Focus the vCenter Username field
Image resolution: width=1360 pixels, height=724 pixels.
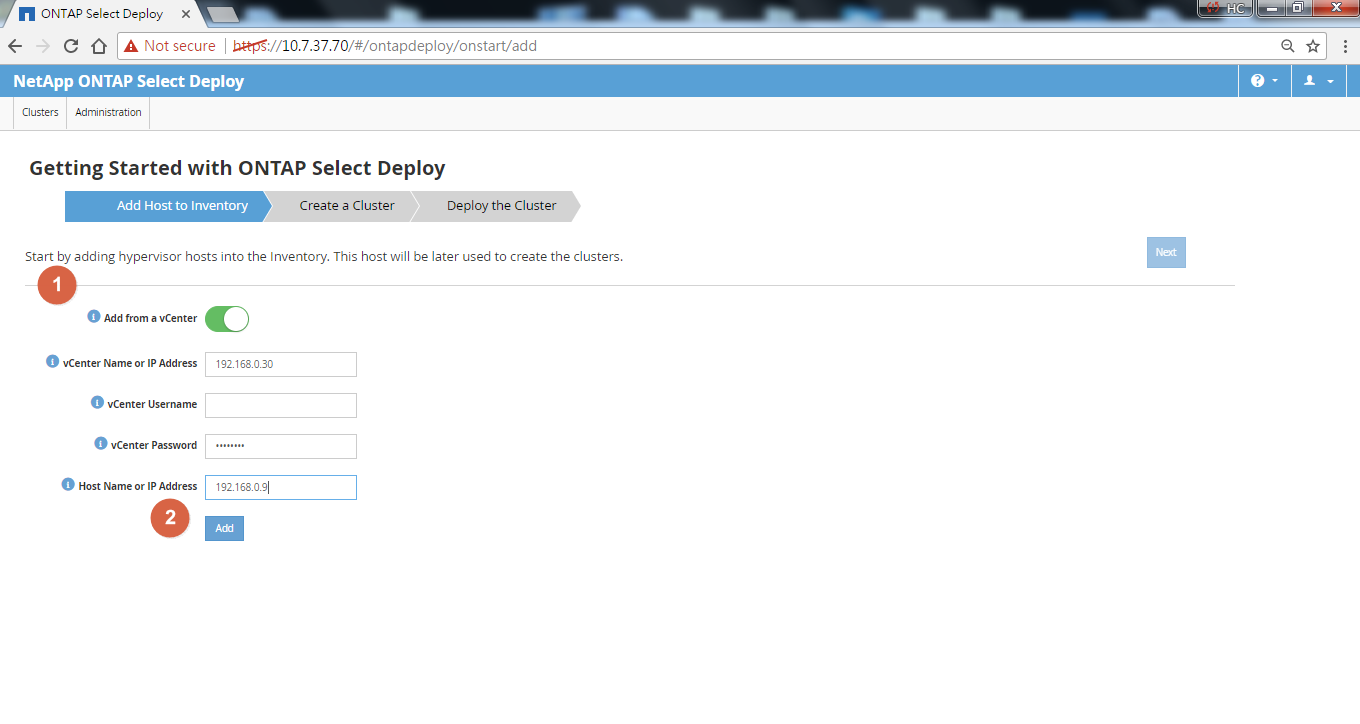[281, 405]
